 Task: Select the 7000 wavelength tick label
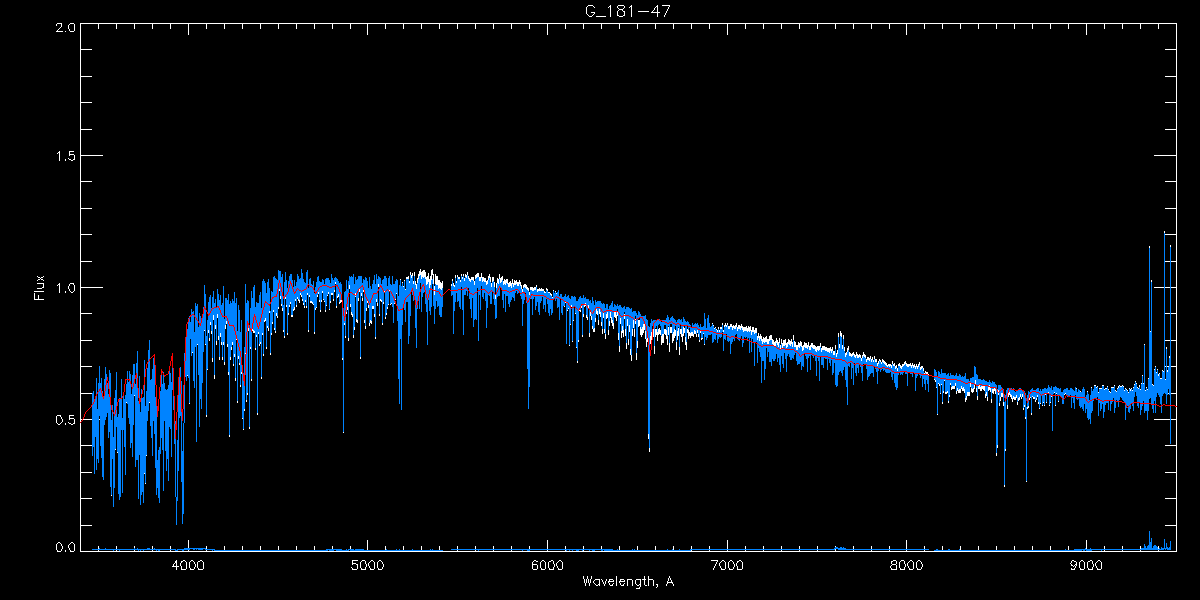point(727,564)
